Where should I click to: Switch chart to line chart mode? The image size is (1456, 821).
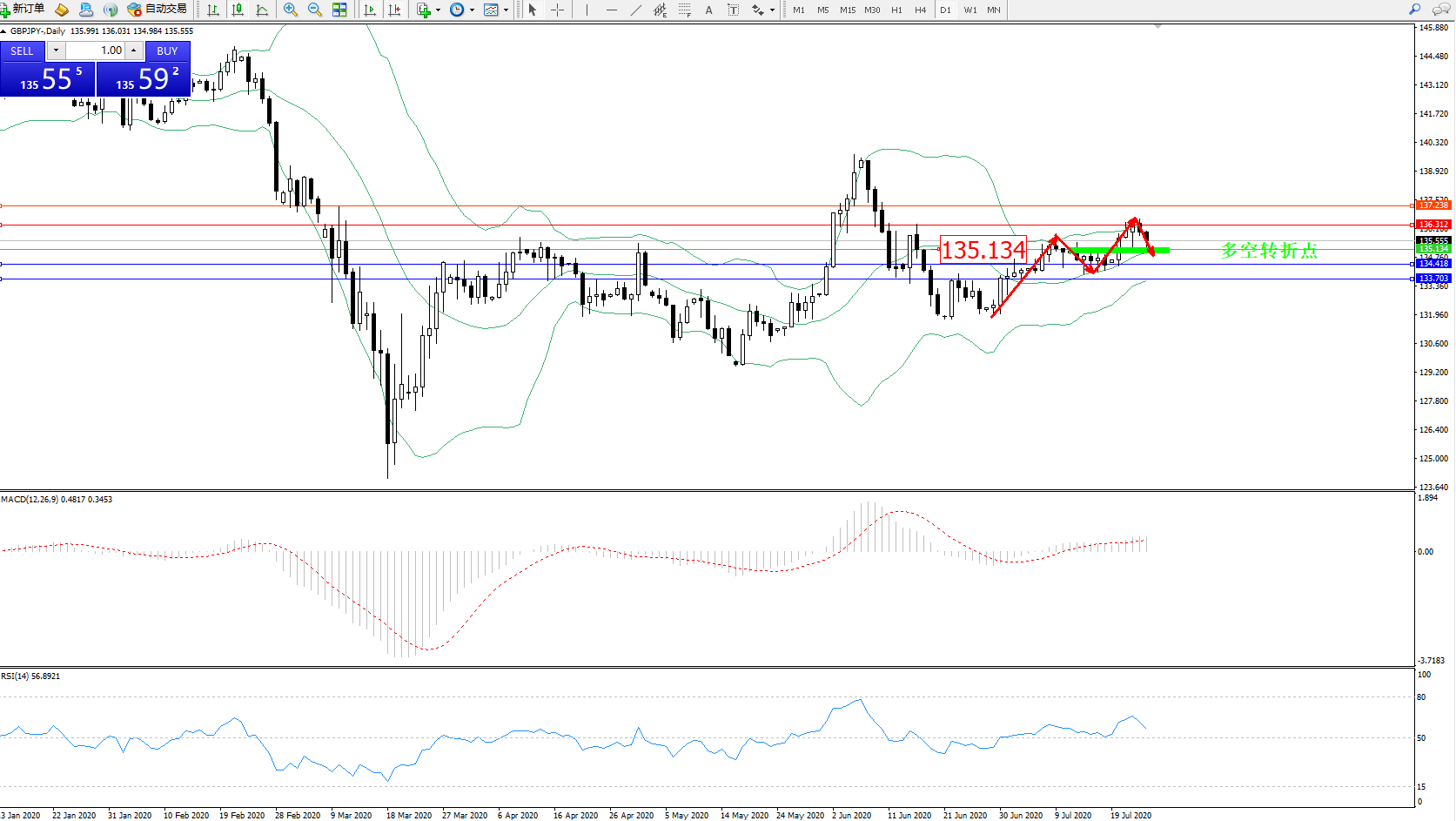(x=262, y=10)
